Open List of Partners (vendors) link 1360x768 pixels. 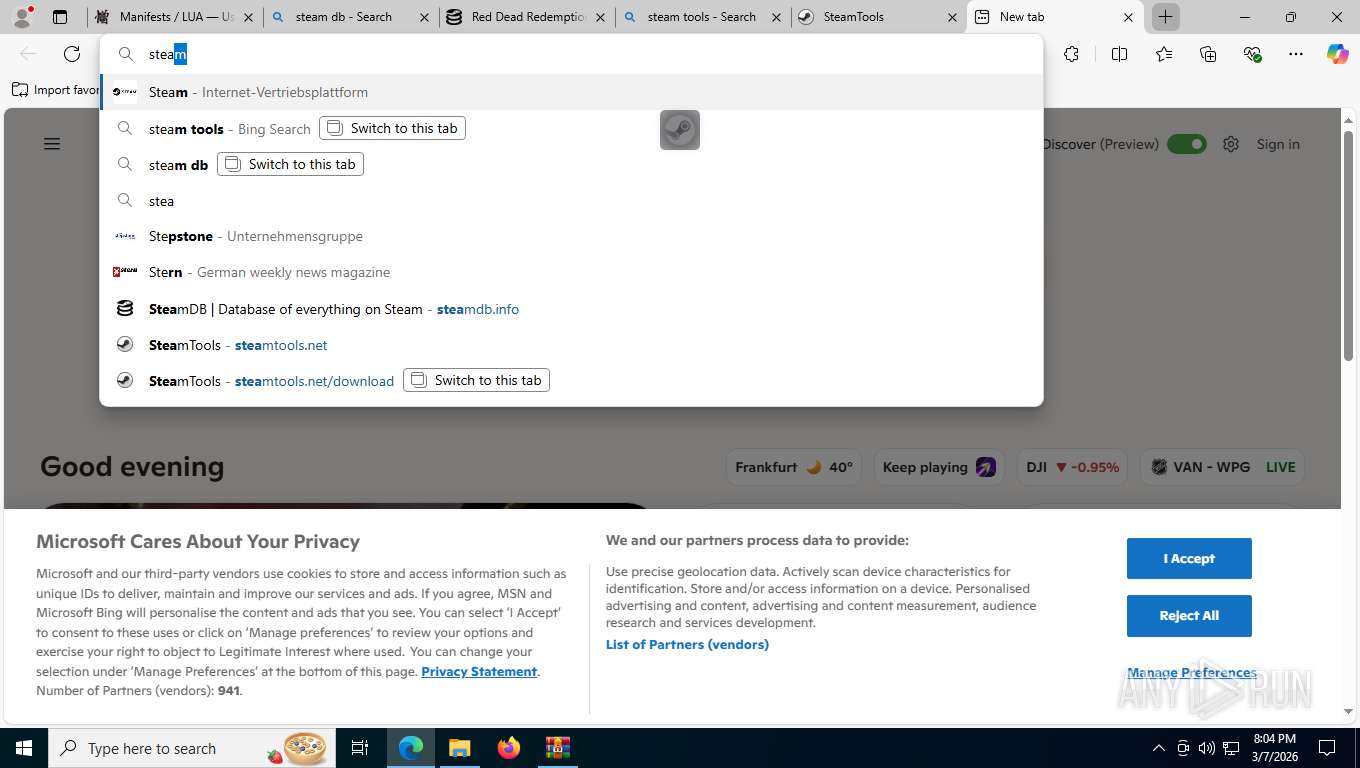pos(687,644)
